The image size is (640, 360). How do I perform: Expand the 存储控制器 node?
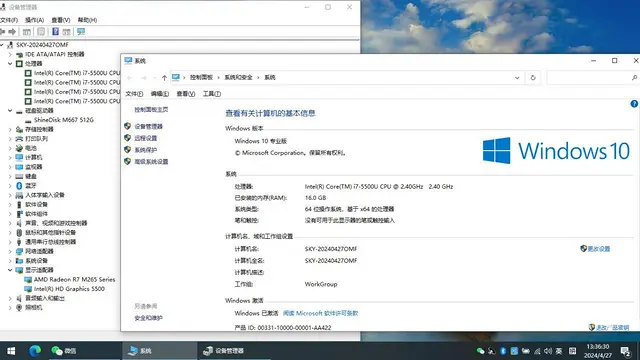pyautogui.click(x=10, y=129)
